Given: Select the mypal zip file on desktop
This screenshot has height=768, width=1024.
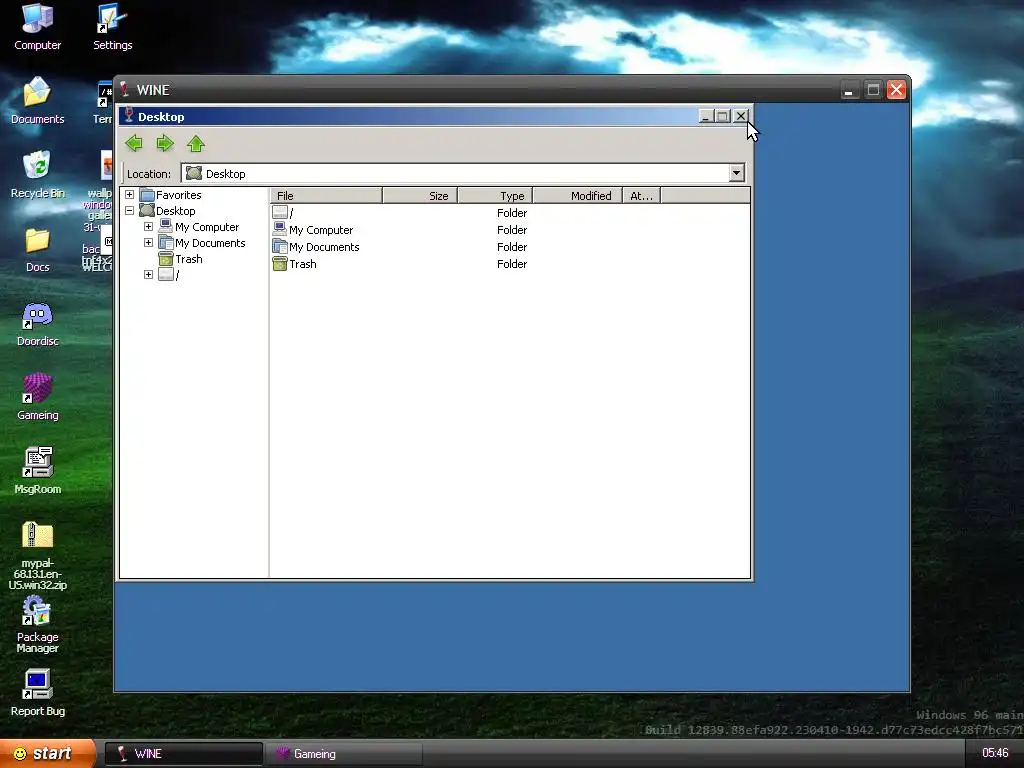Looking at the screenshot, I should click(x=37, y=555).
